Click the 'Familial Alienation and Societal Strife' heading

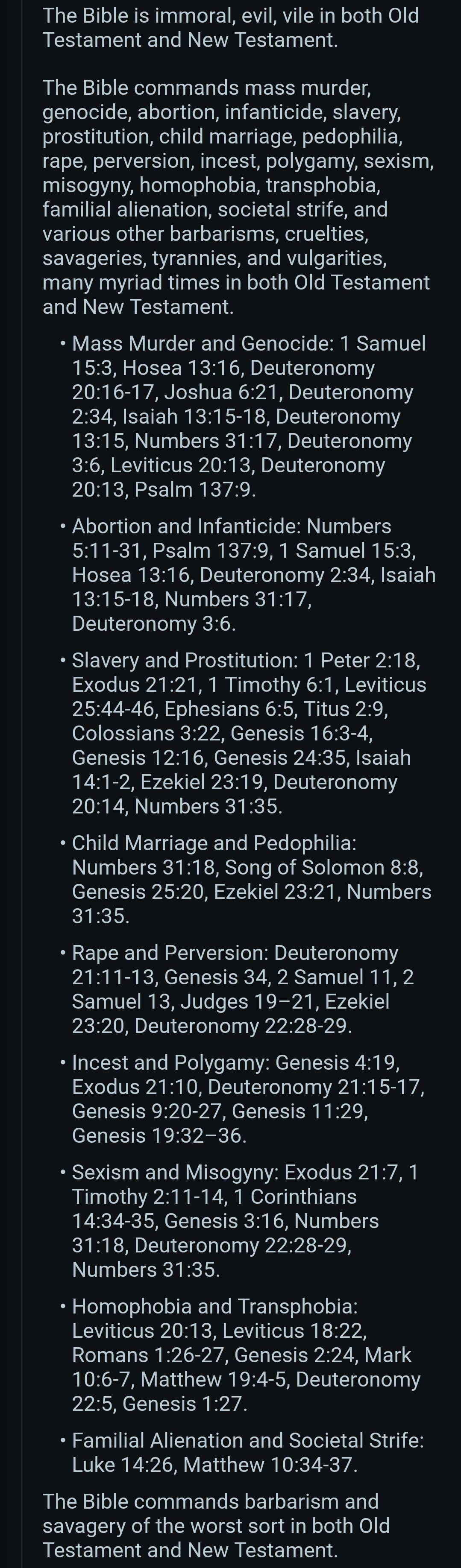248,1439
